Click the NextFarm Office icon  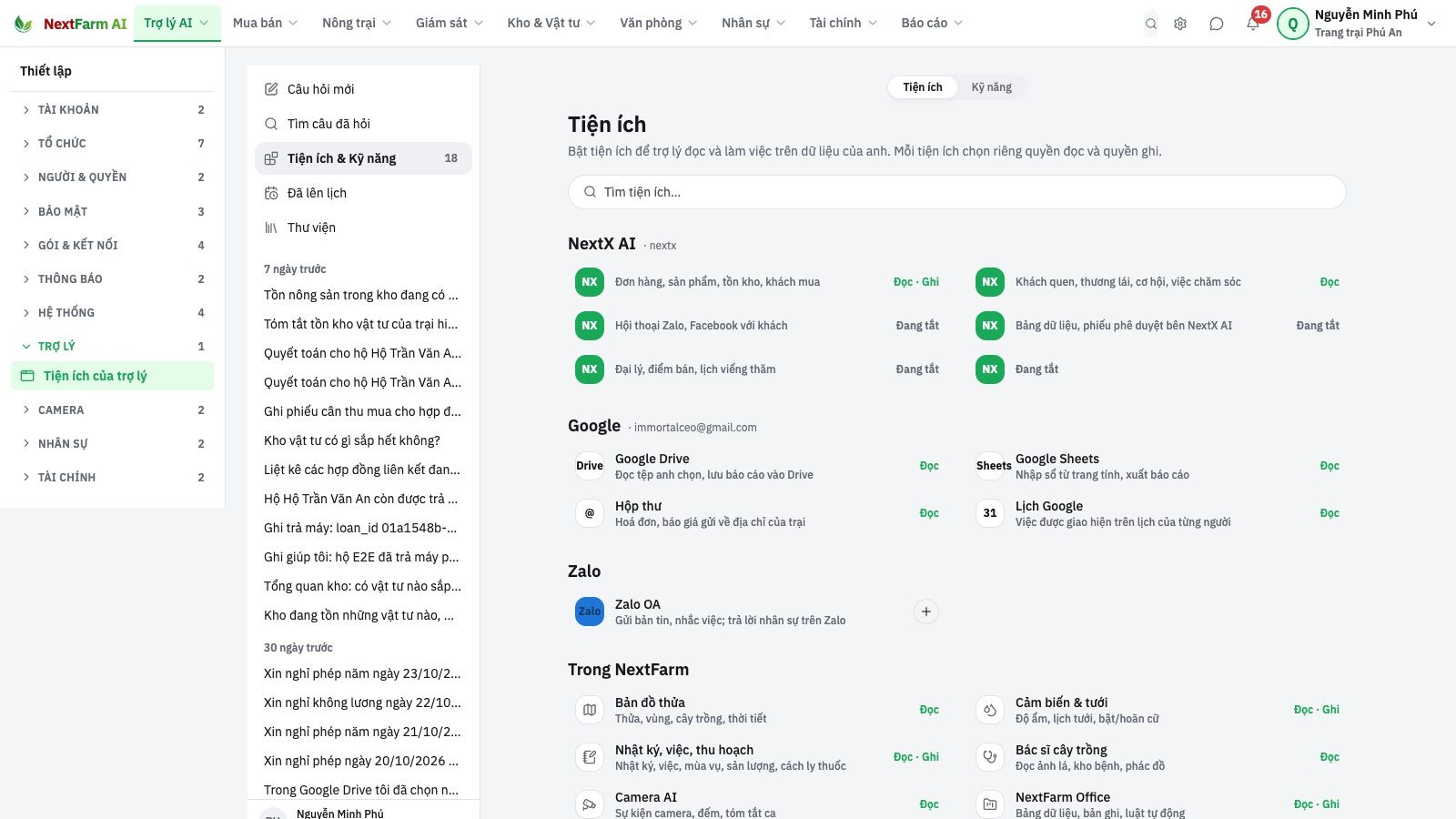(x=990, y=804)
